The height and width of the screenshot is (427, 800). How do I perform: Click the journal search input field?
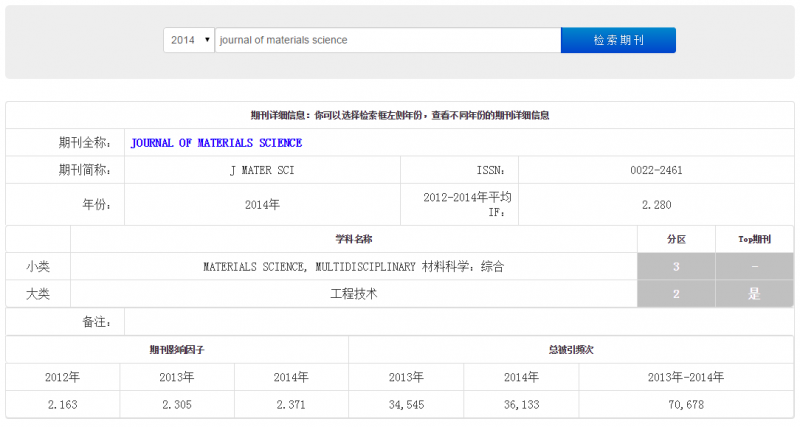(x=388, y=40)
